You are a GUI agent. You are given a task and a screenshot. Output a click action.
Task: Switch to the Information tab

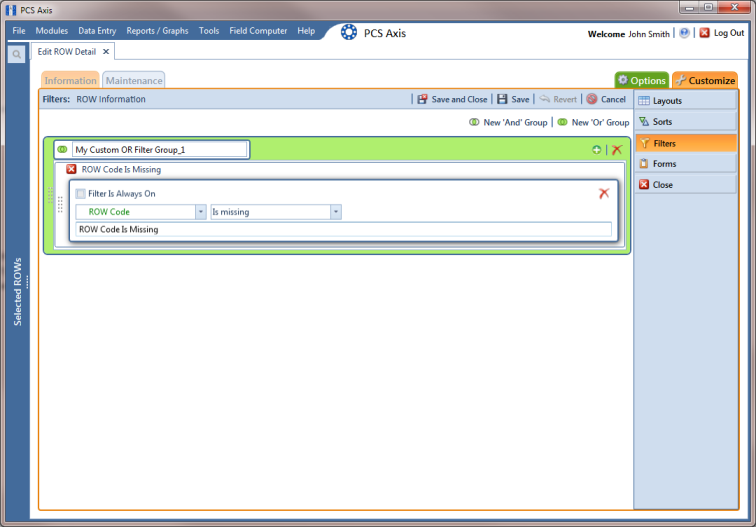(x=70, y=80)
